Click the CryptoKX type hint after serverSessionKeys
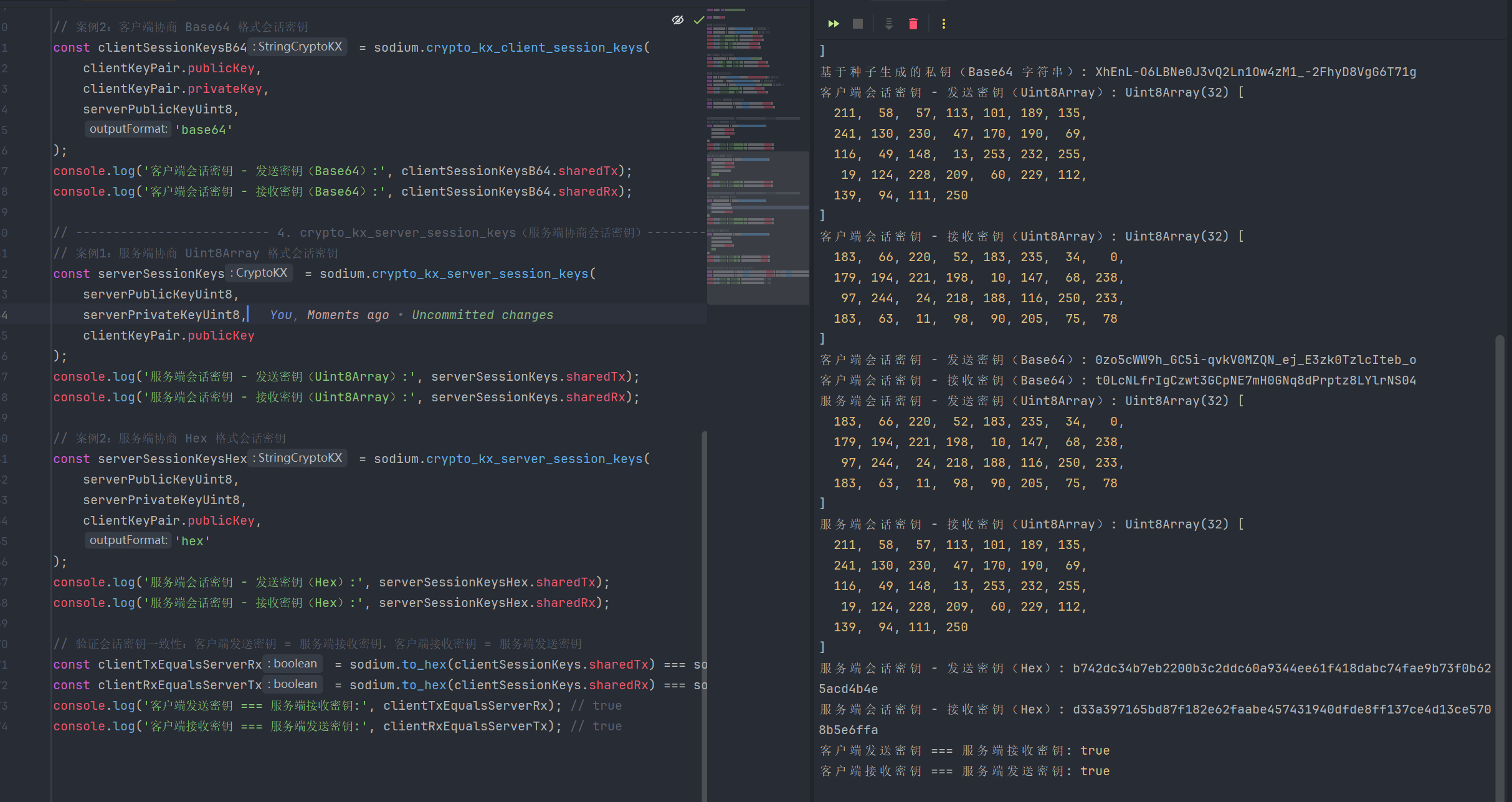1512x802 pixels. (x=260, y=273)
